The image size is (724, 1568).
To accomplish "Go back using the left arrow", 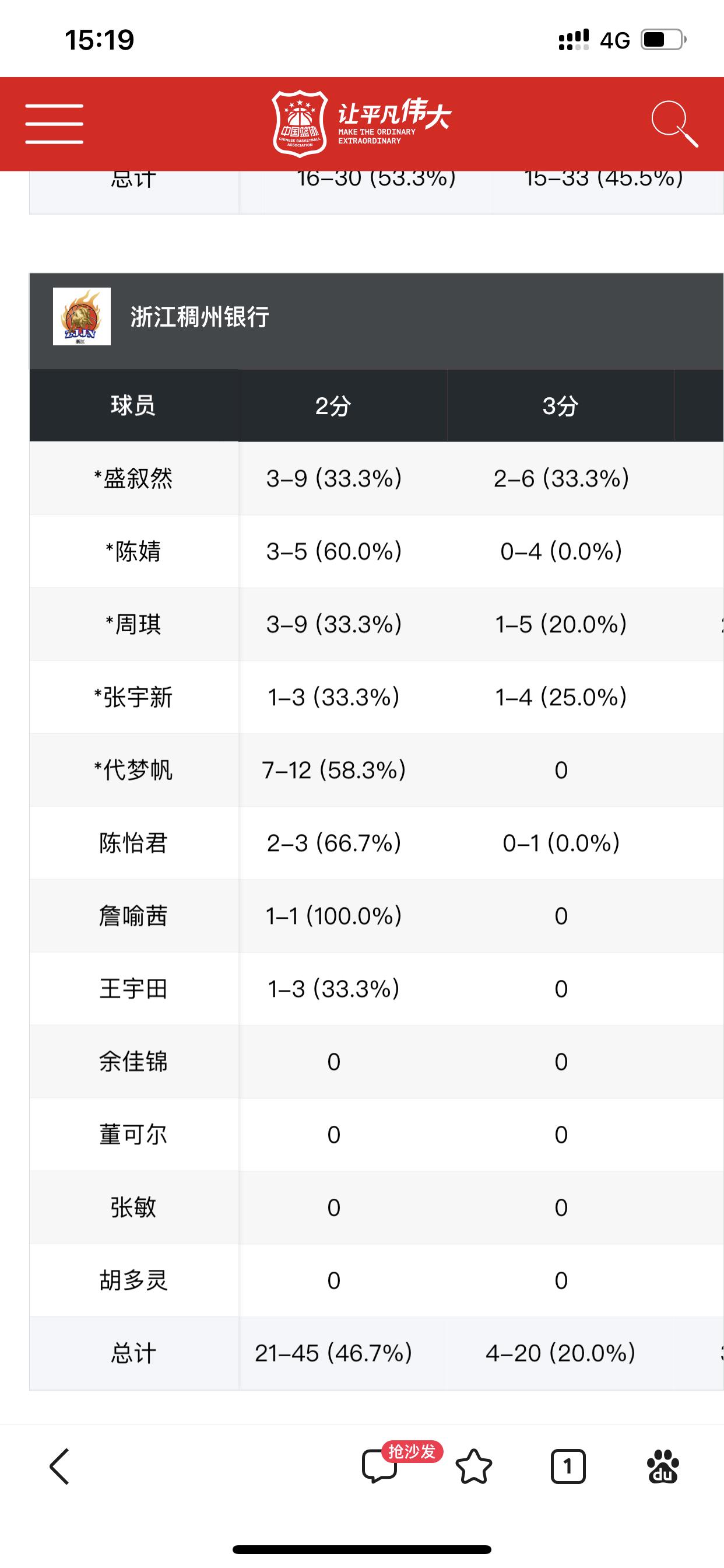I will tap(59, 1467).
